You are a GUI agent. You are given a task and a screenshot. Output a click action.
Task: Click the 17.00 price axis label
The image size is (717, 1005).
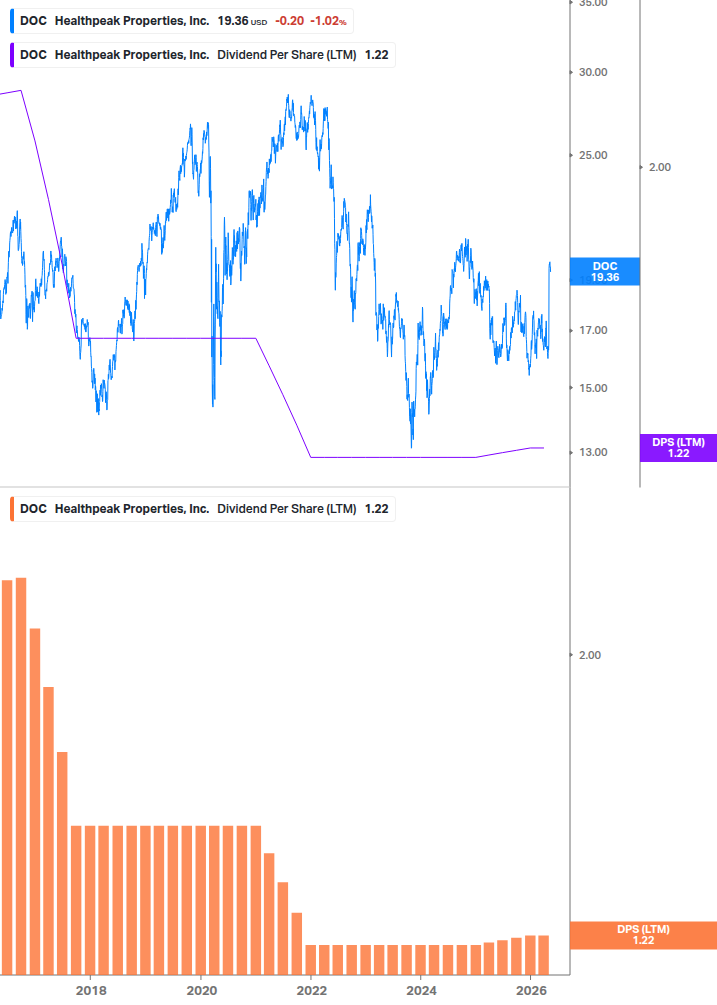point(593,330)
